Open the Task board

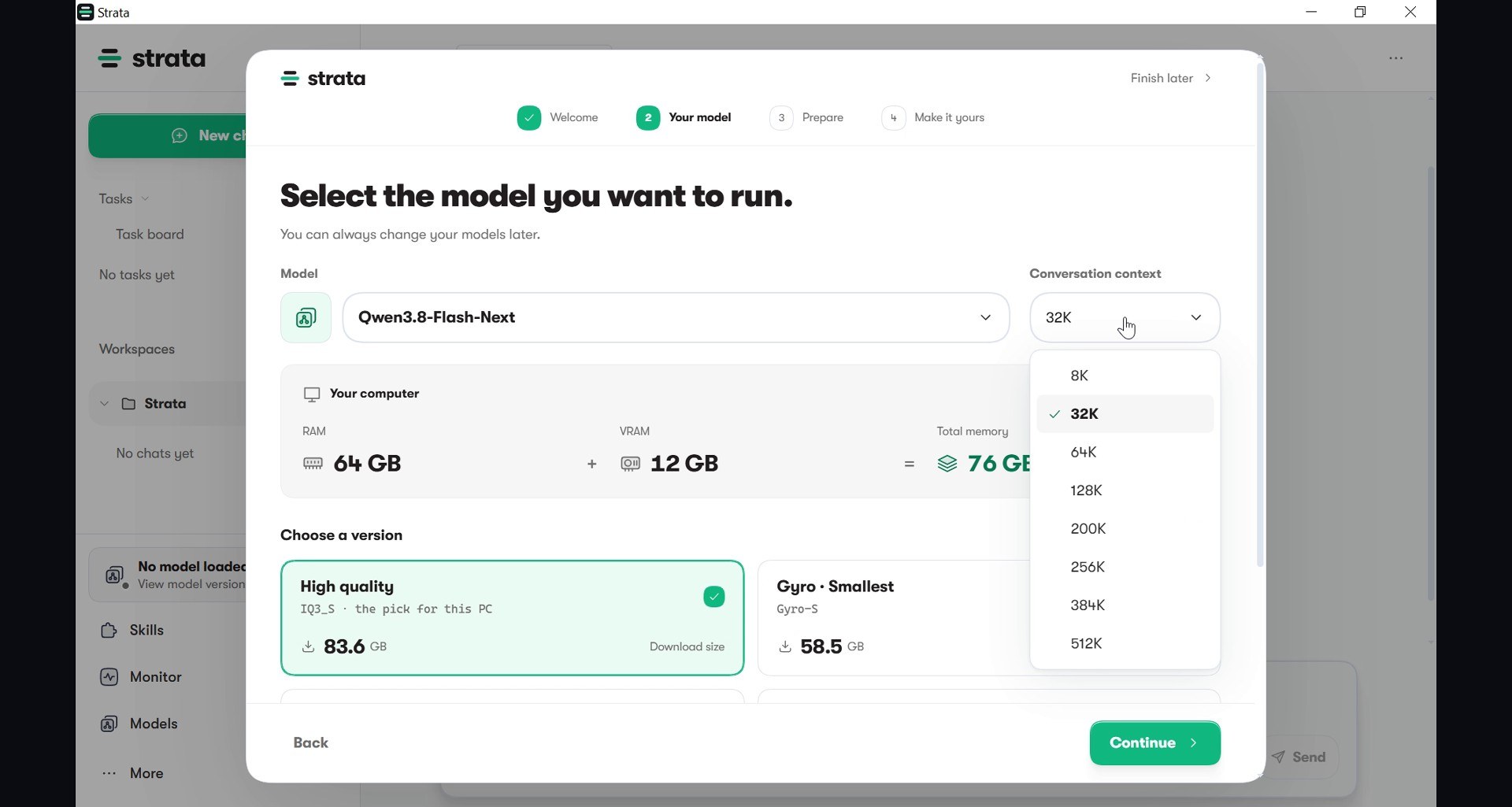[150, 235]
